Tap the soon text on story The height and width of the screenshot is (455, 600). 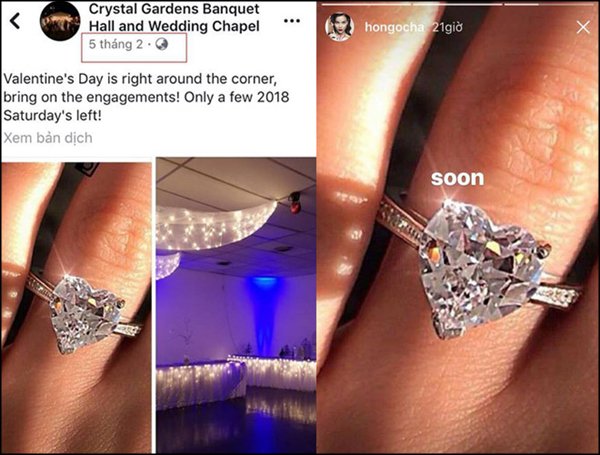click(x=457, y=178)
